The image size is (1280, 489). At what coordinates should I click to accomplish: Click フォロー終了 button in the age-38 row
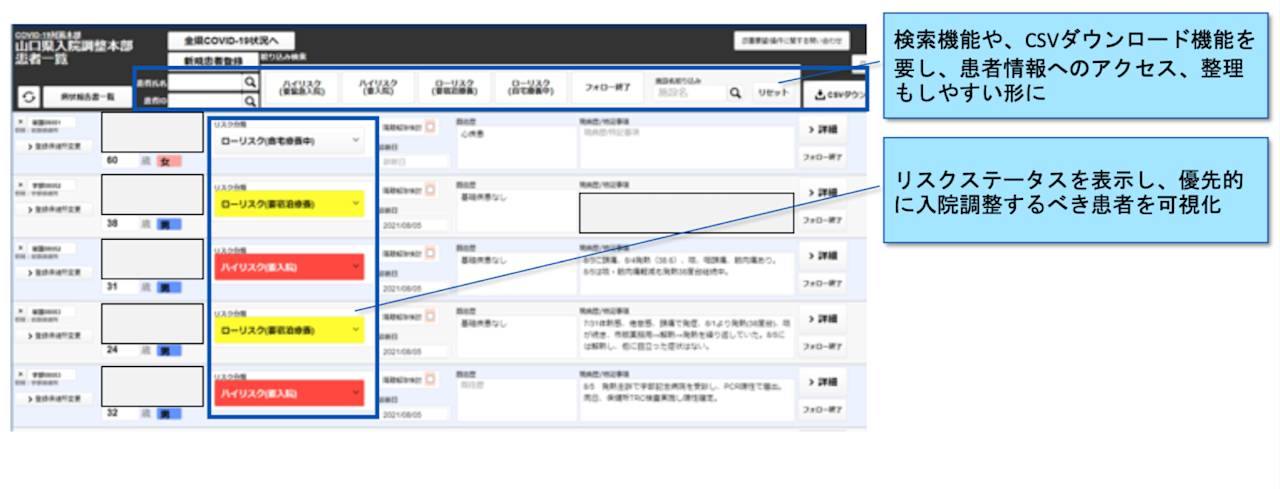coord(821,219)
